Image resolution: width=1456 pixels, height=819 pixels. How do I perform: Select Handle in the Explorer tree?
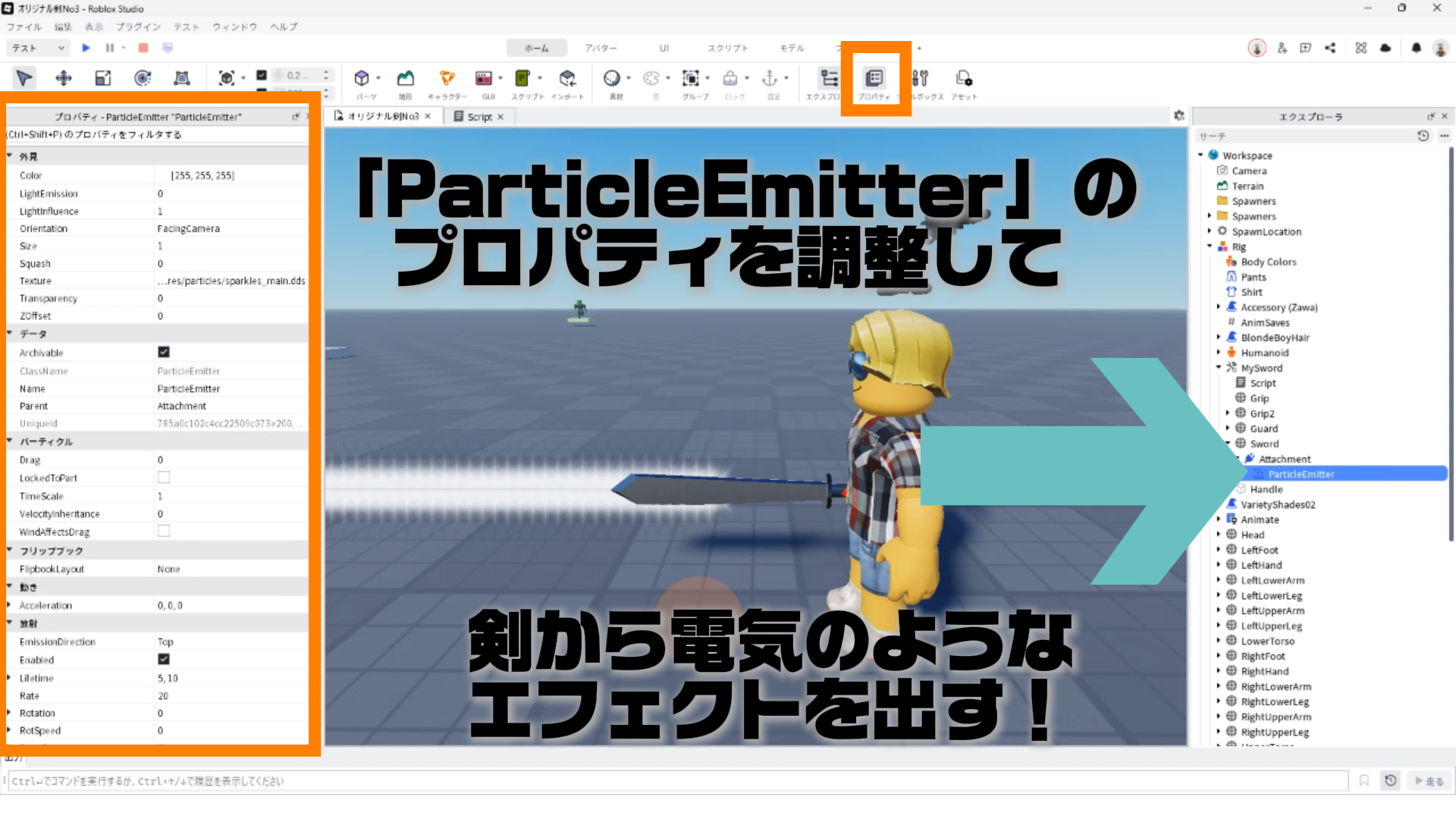(1266, 489)
